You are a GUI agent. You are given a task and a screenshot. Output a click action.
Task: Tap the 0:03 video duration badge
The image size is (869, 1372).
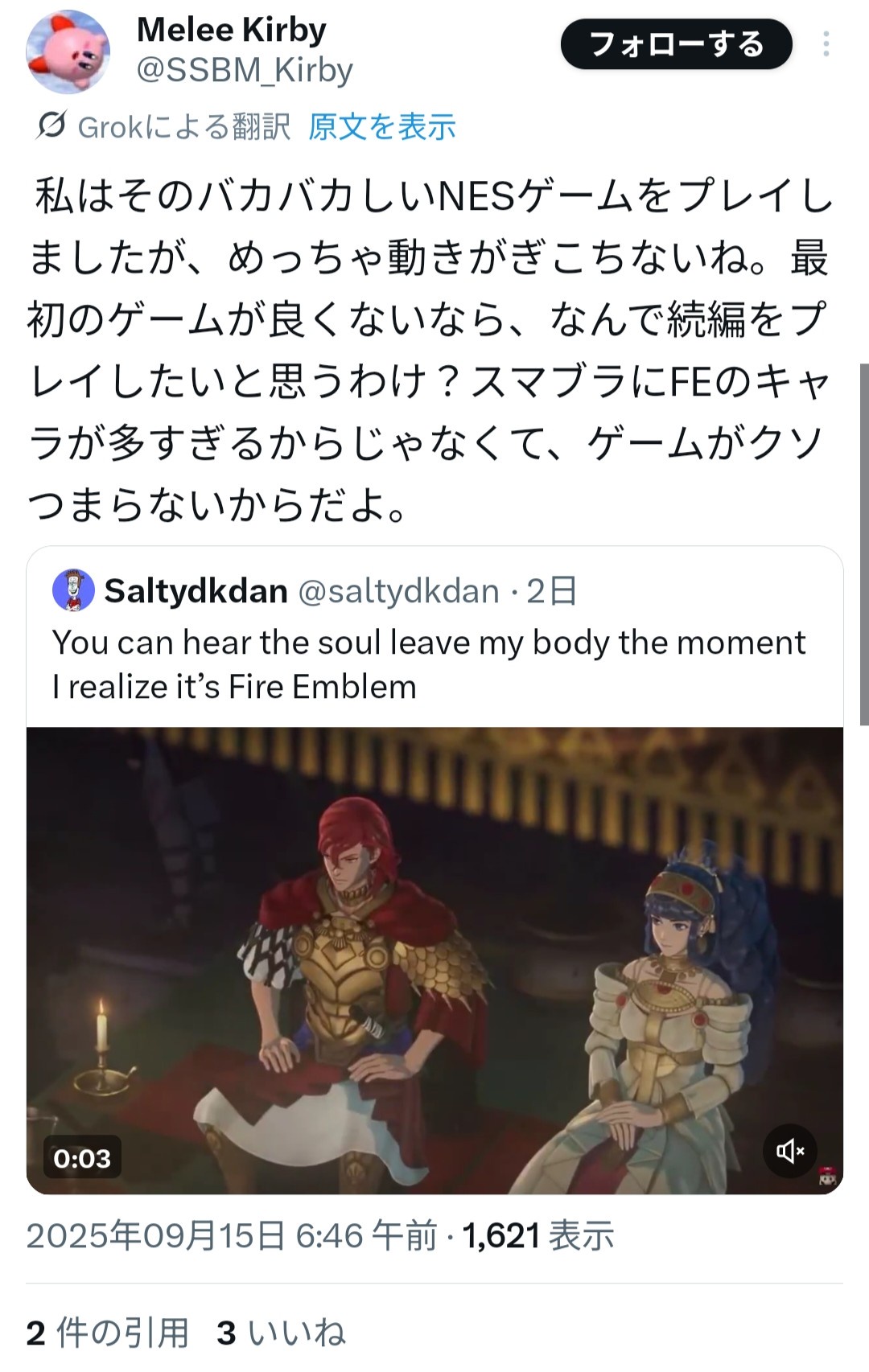click(82, 1158)
